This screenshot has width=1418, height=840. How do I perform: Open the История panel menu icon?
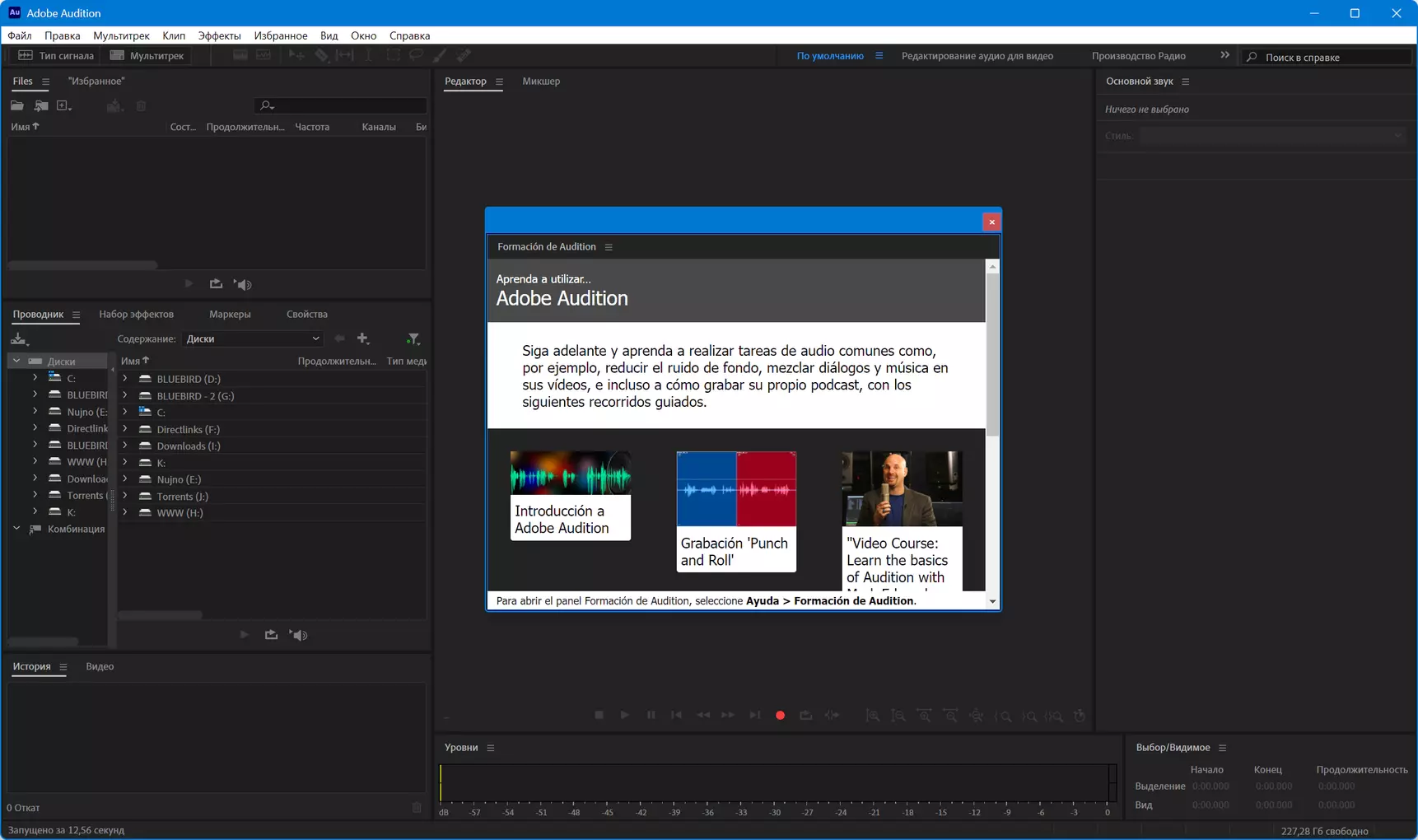tap(63, 667)
